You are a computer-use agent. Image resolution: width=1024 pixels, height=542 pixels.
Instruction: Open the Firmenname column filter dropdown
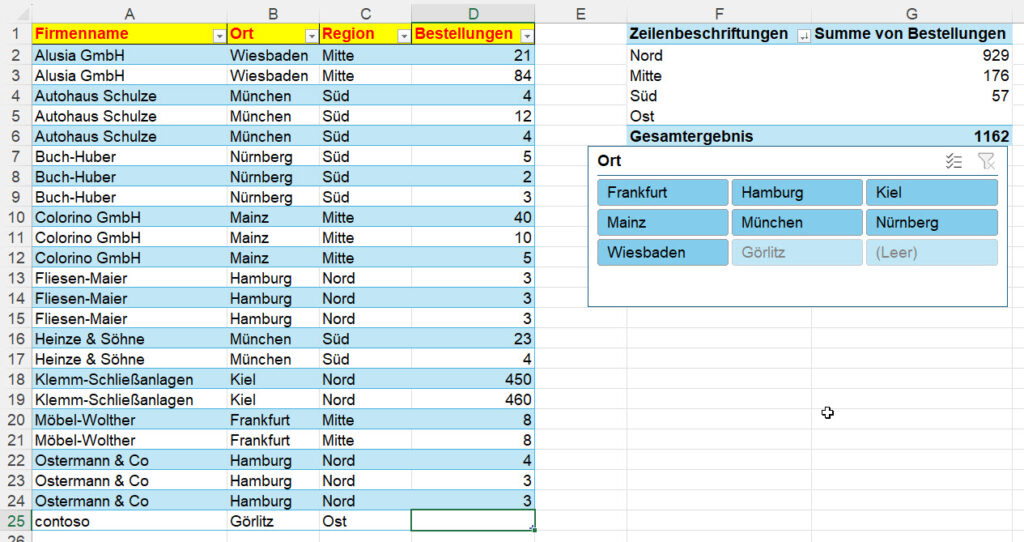coord(219,35)
